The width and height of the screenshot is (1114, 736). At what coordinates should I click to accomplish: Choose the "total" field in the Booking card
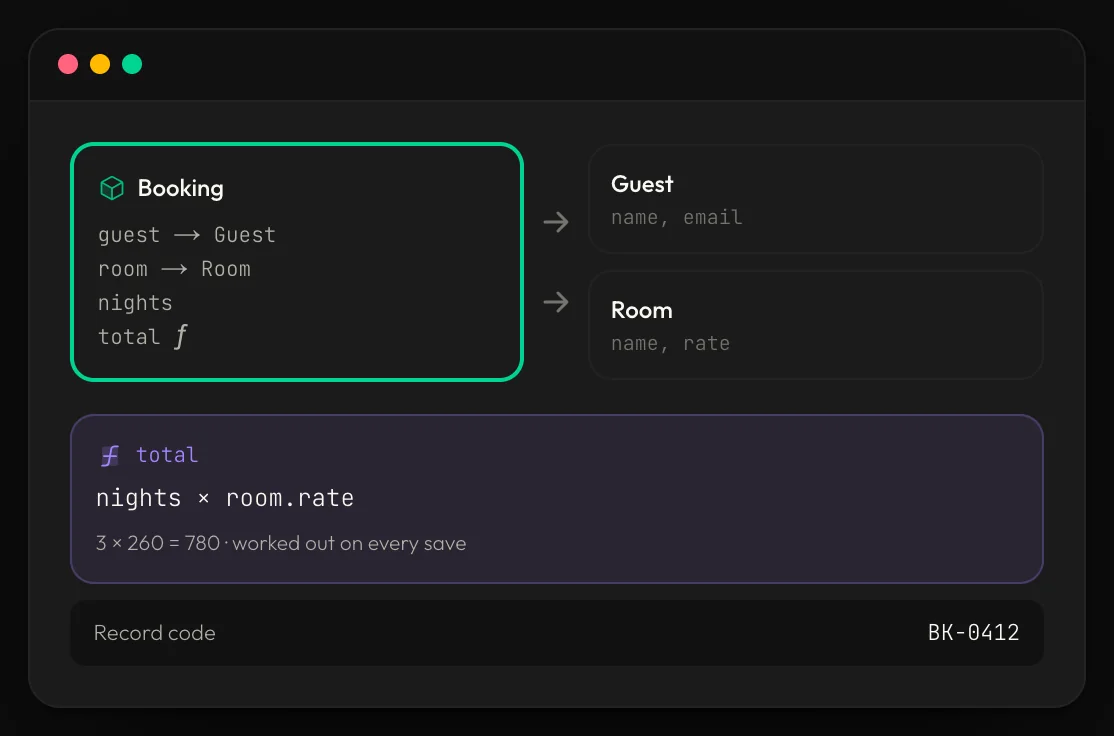(x=129, y=337)
